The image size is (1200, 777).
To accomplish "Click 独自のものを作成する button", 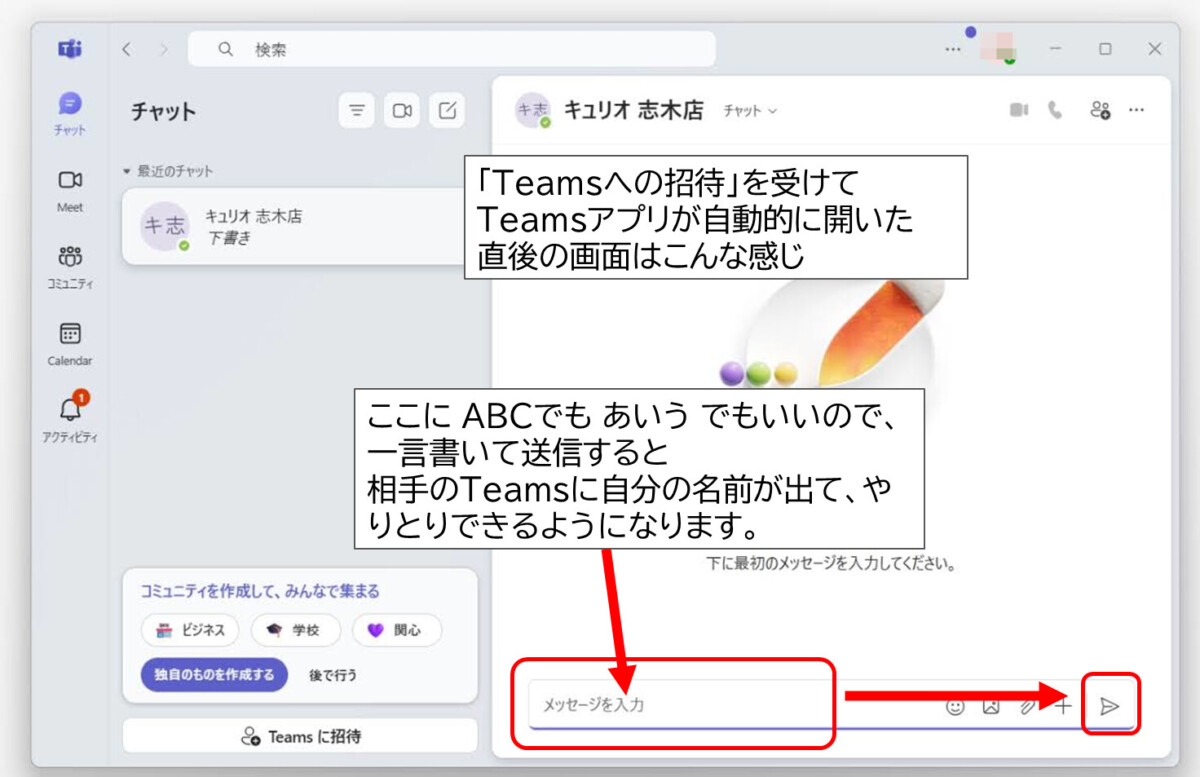I will coord(214,675).
